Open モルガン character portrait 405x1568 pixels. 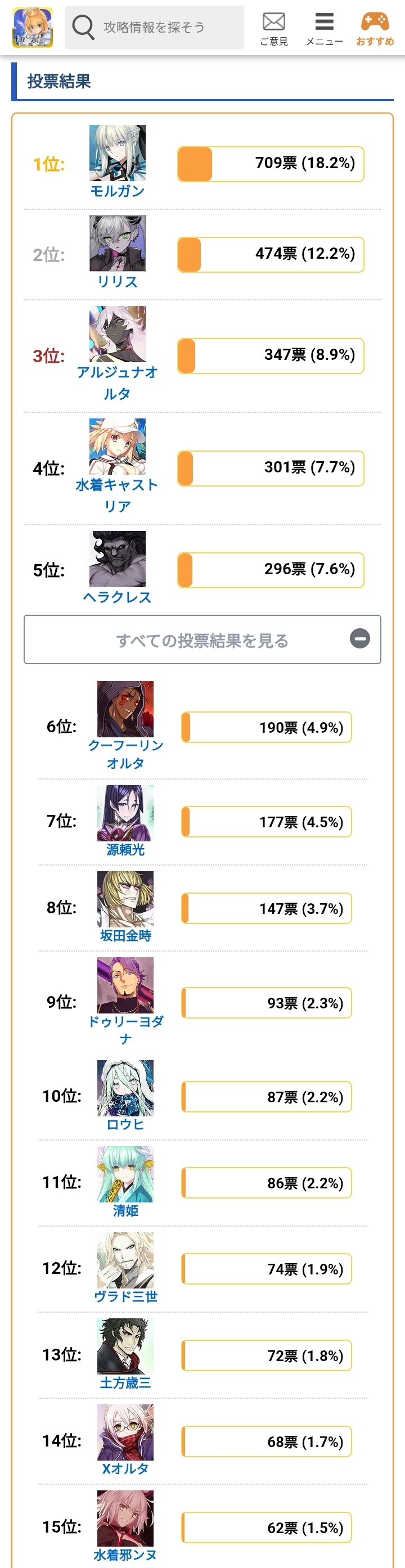[x=118, y=153]
